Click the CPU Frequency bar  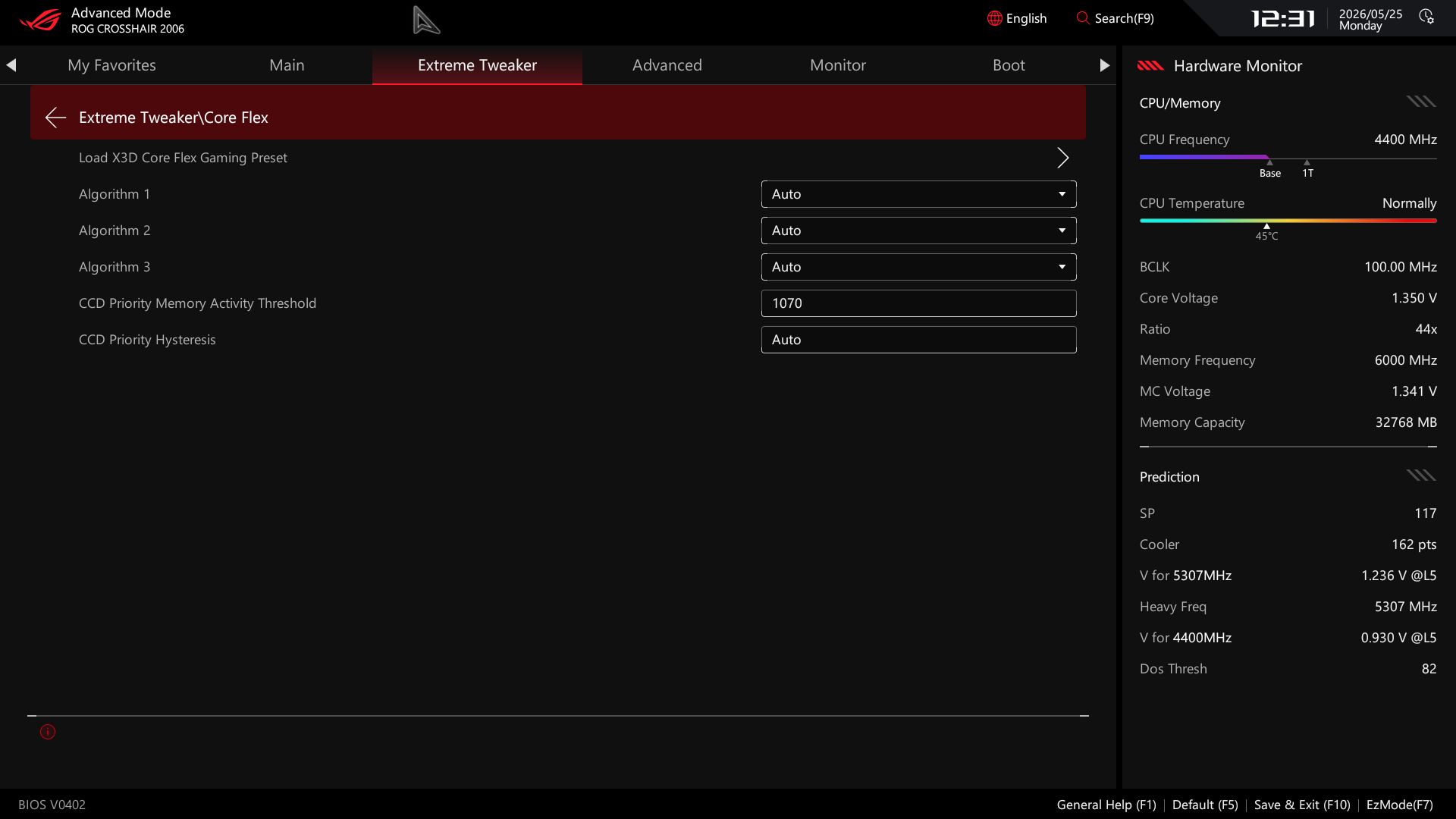coord(1288,158)
